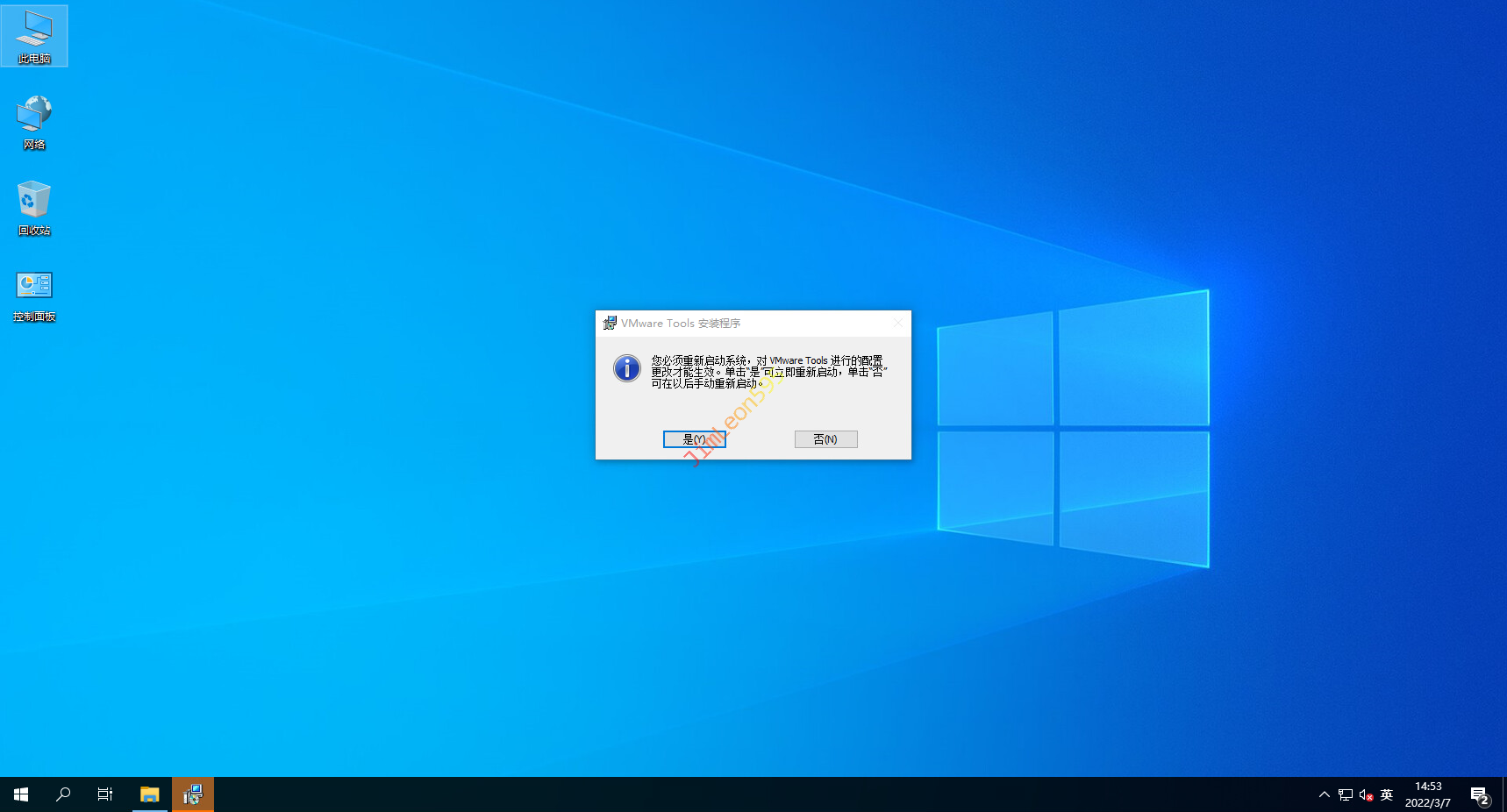Open the clock showing 14:53
1507x812 pixels.
(1428, 794)
